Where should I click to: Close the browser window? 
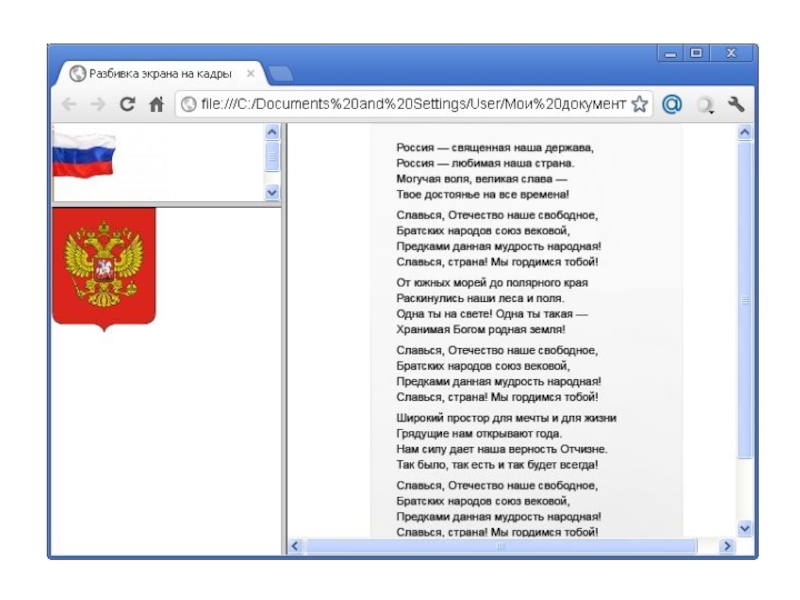(731, 53)
